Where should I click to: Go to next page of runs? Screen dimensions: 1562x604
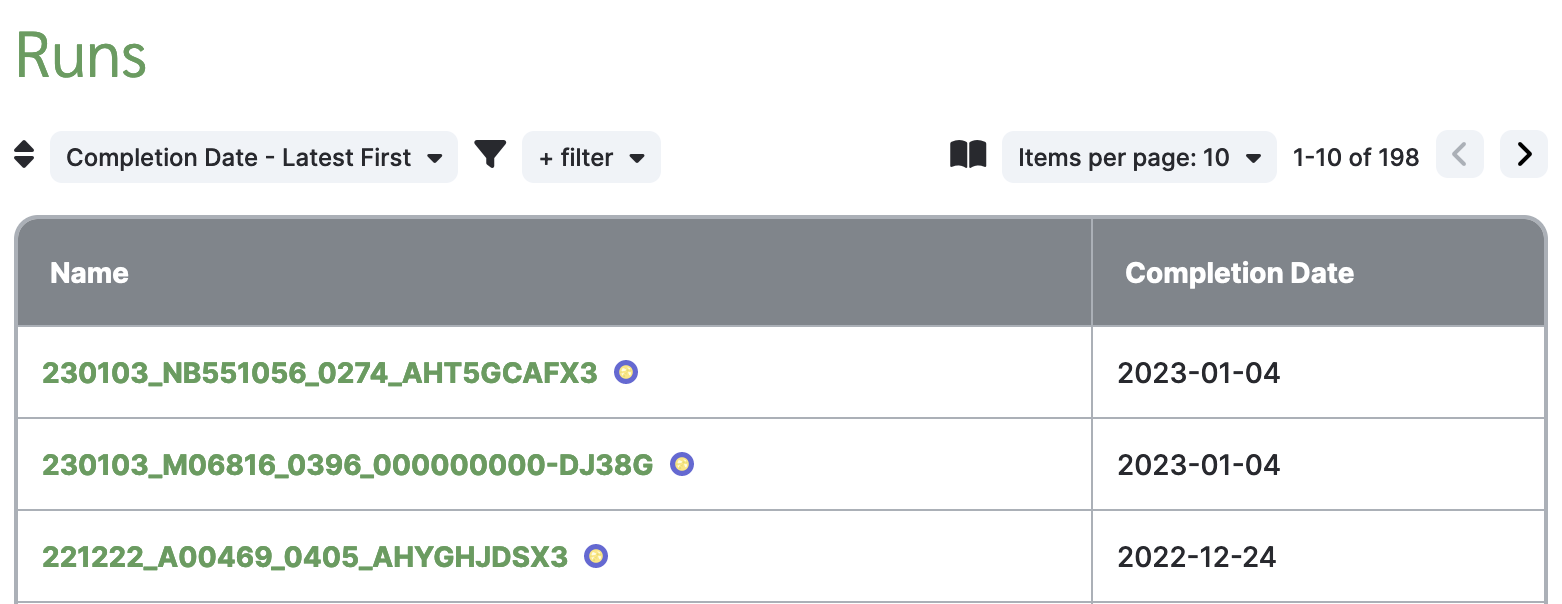coord(1524,155)
